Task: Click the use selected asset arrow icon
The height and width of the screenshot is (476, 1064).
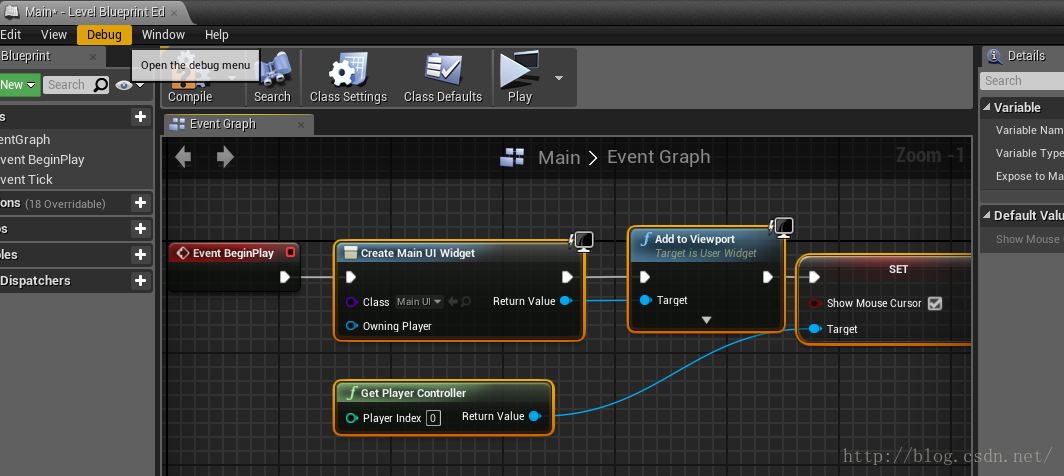Action: click(x=453, y=301)
